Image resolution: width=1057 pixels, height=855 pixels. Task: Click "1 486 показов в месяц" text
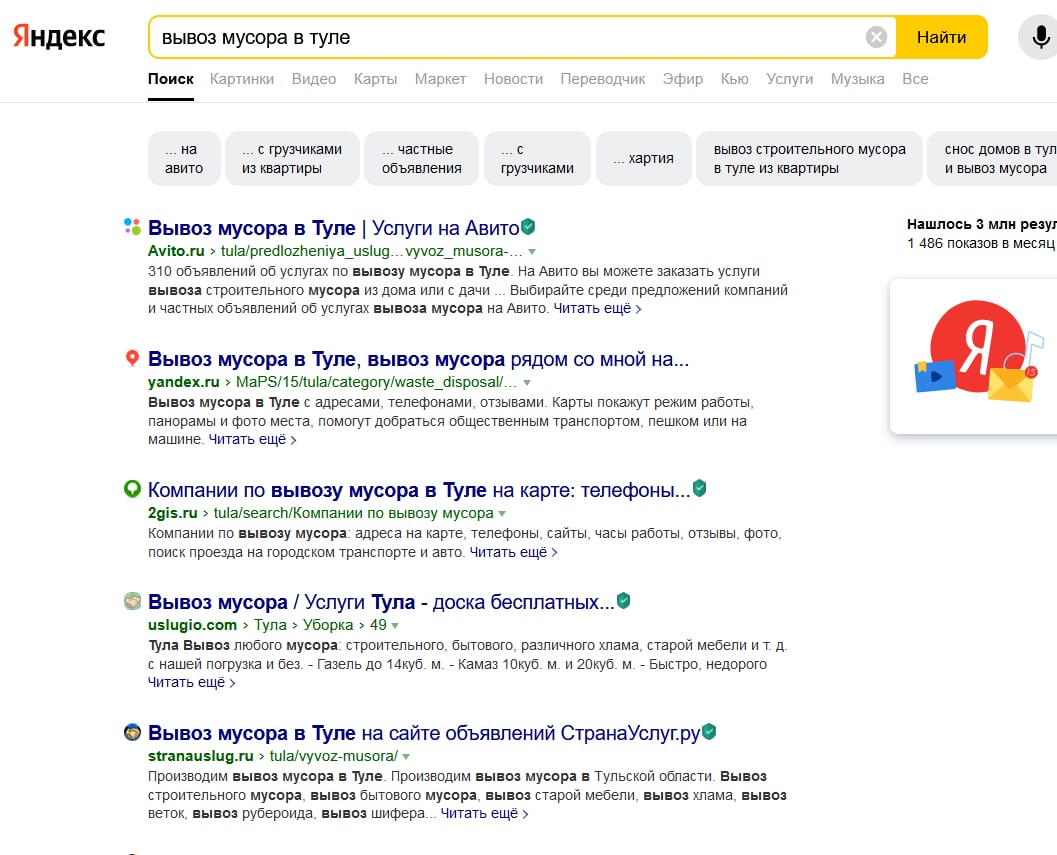tap(981, 243)
